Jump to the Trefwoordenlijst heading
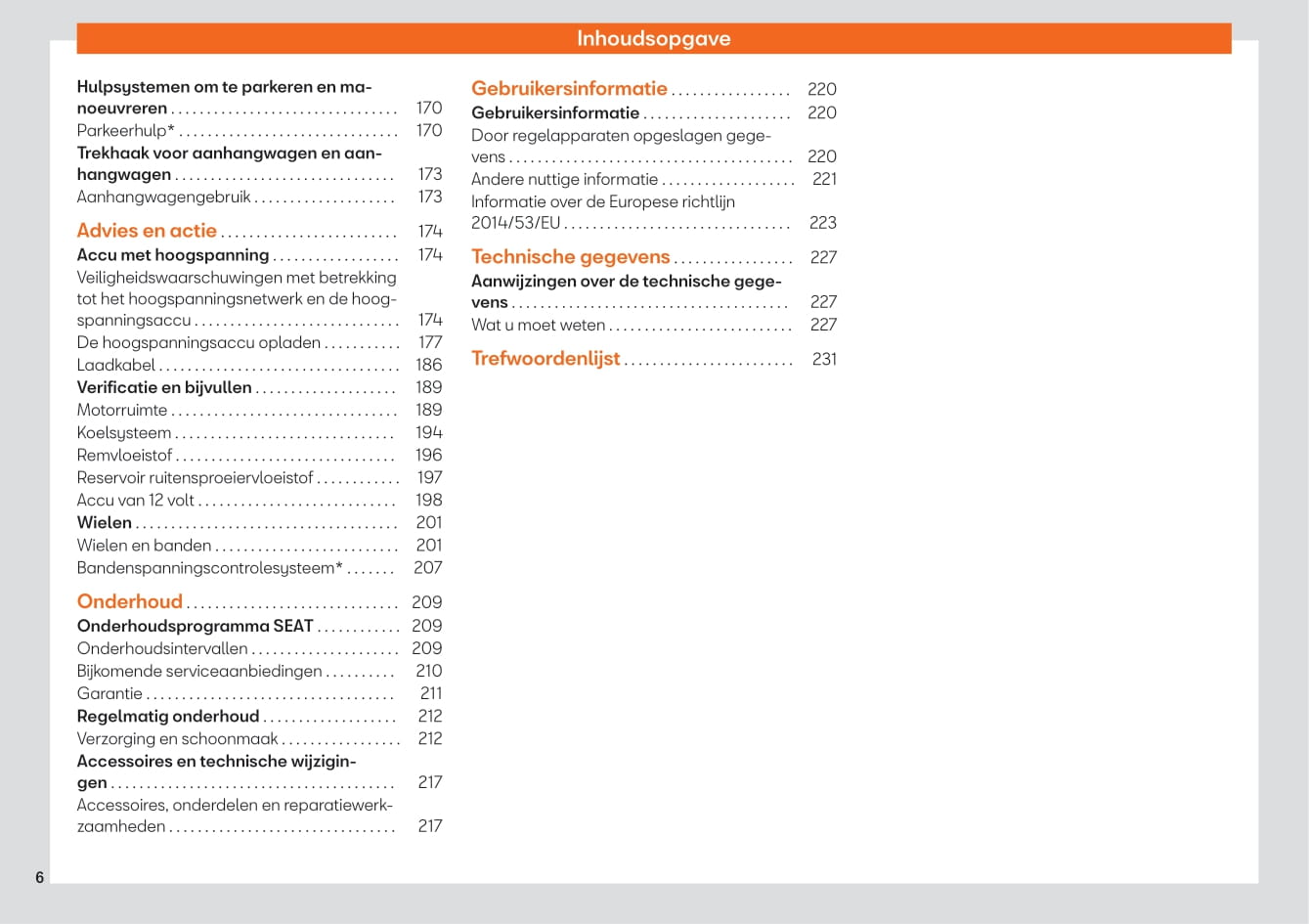 pos(545,359)
